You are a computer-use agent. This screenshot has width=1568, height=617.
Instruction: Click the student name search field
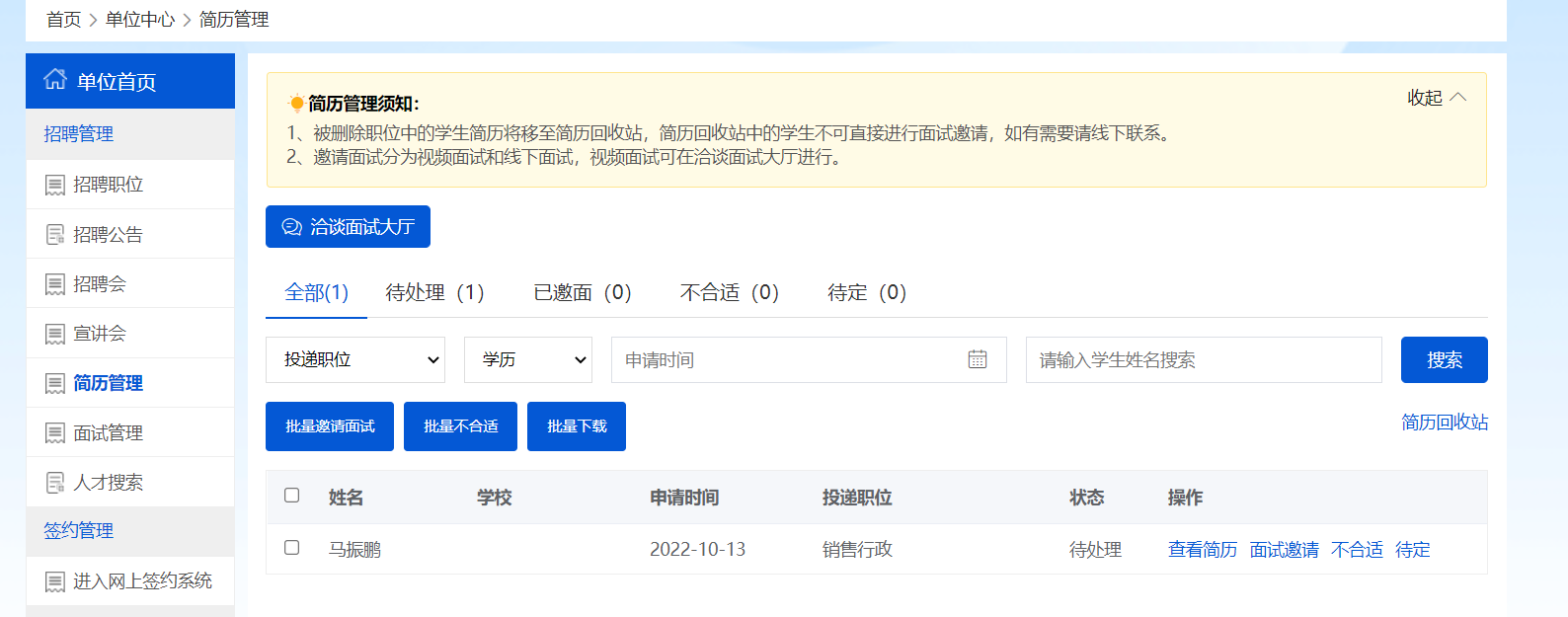1203,359
